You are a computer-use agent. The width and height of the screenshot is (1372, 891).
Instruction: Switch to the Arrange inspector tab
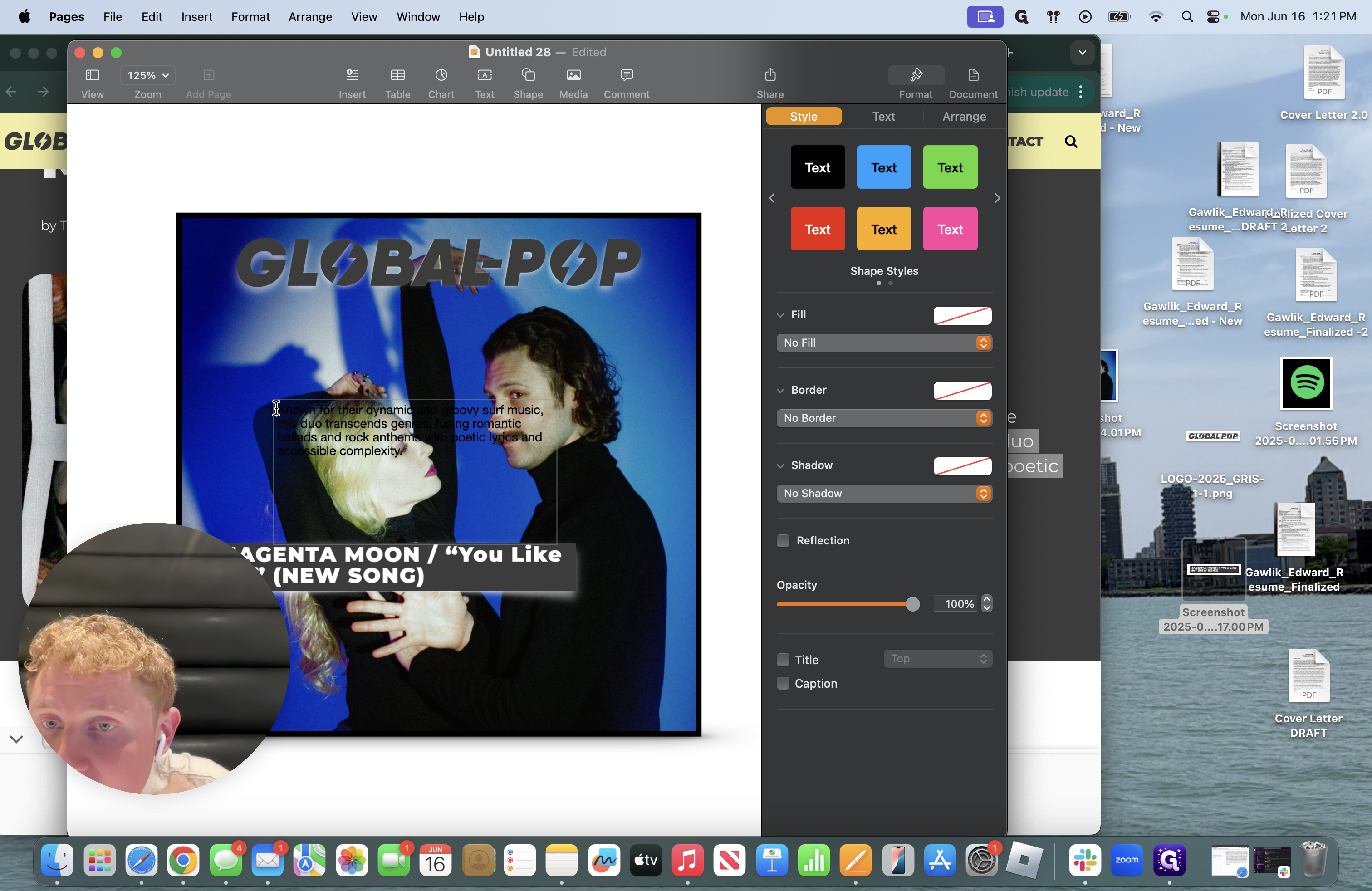(x=964, y=117)
